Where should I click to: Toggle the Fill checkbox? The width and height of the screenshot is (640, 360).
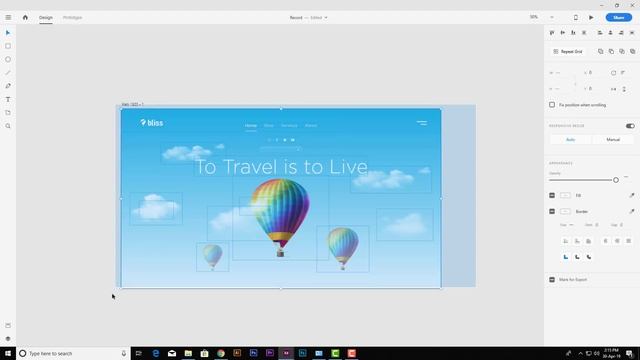pyautogui.click(x=552, y=196)
